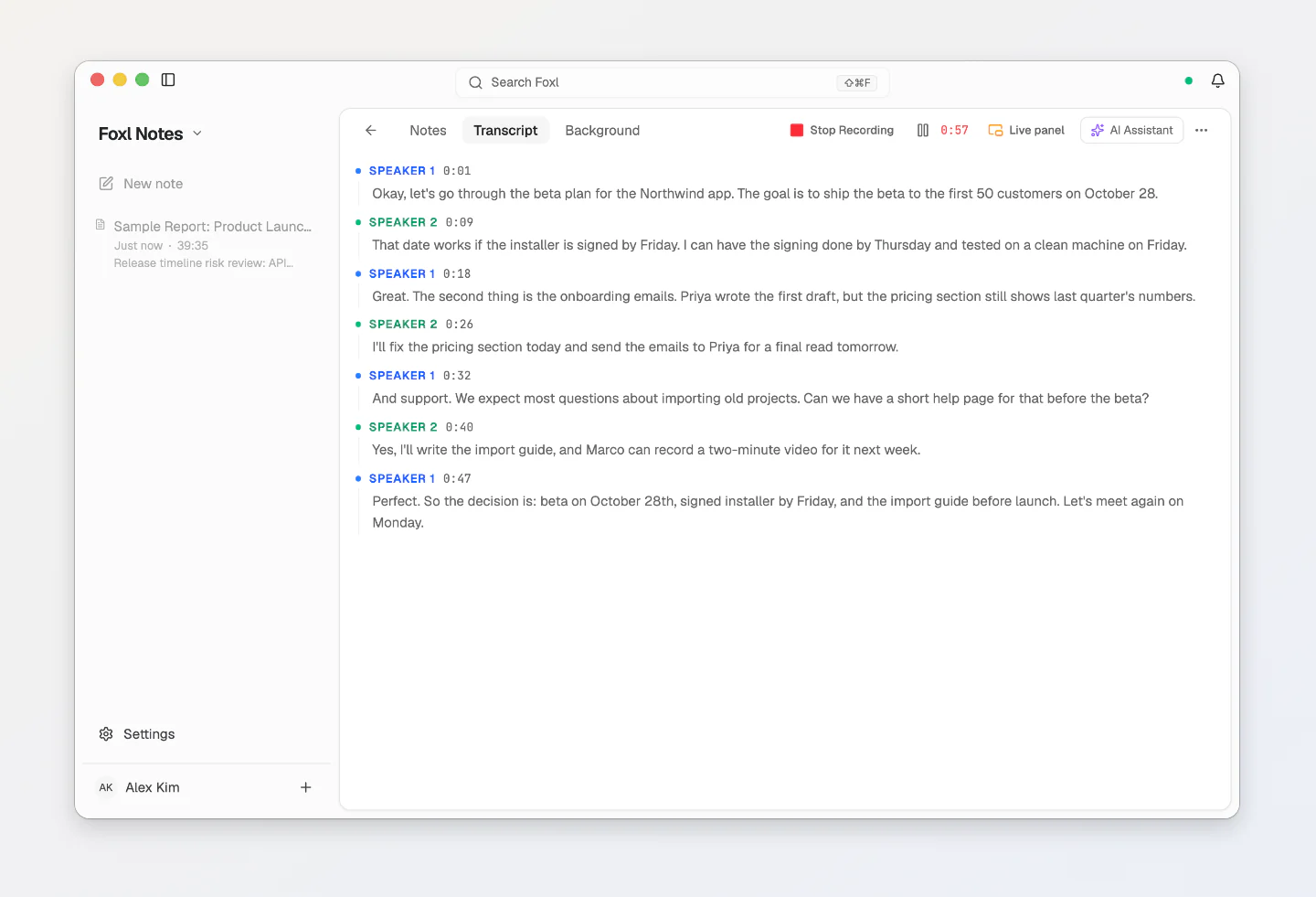
Task: Open the AI Assistant
Action: 1131,130
